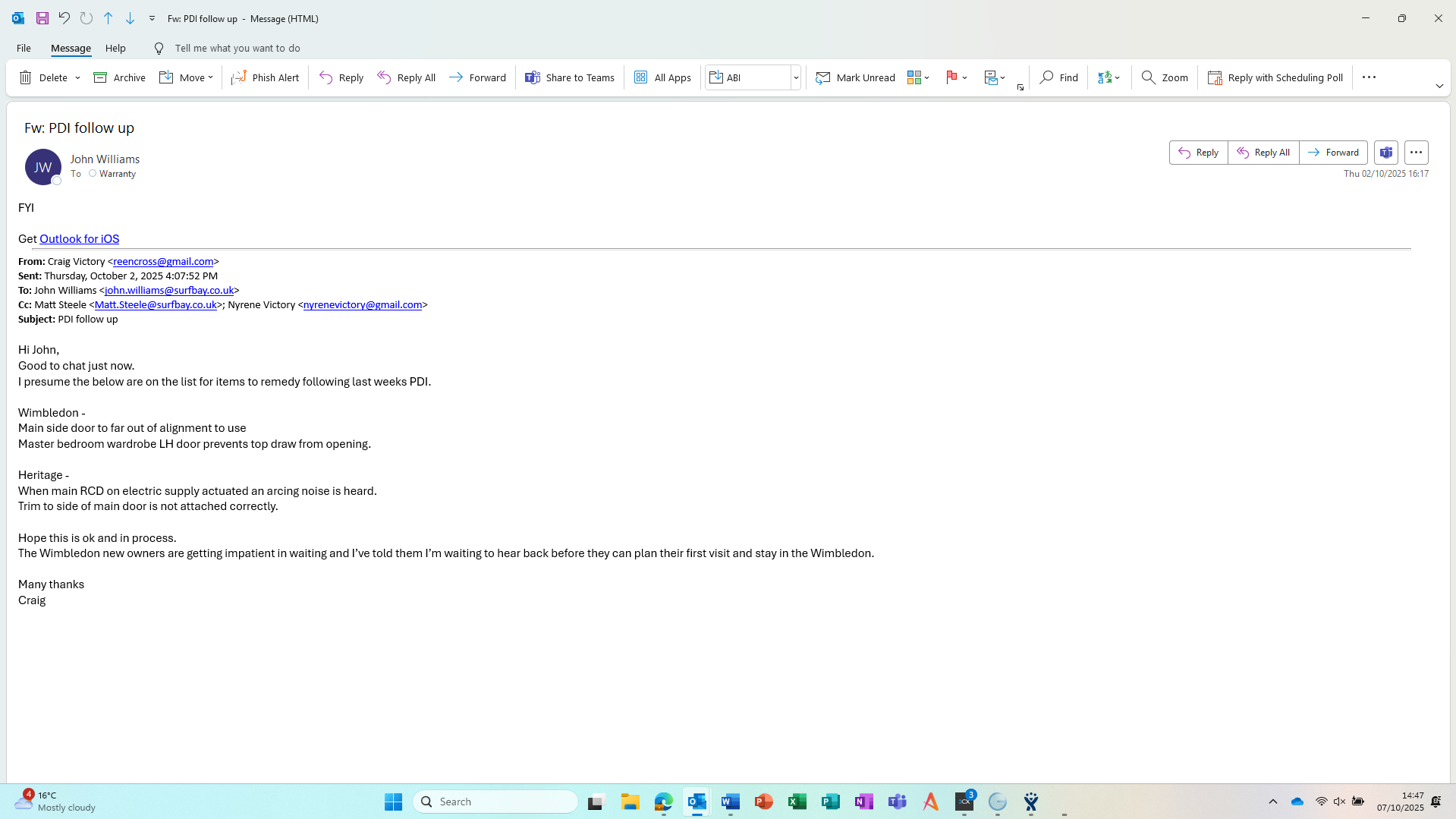The height and width of the screenshot is (819, 1456).
Task: Click the john.williams@surfbay.co.uk link
Action: (169, 290)
